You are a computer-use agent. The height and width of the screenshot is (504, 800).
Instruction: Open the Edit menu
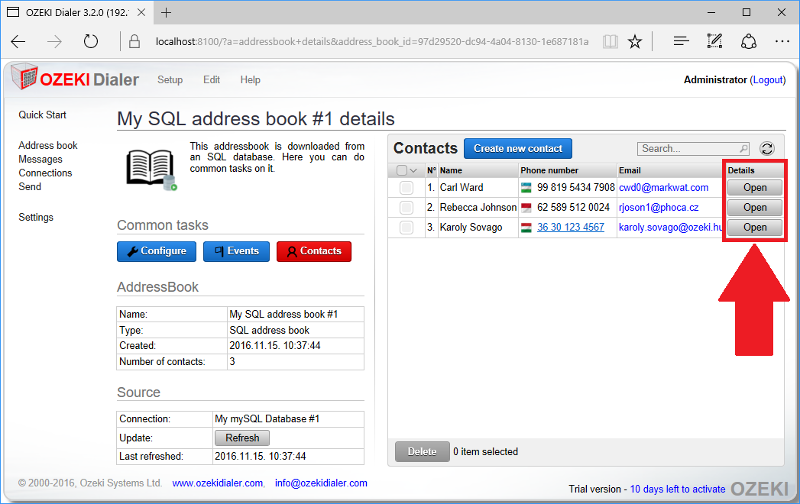(211, 80)
